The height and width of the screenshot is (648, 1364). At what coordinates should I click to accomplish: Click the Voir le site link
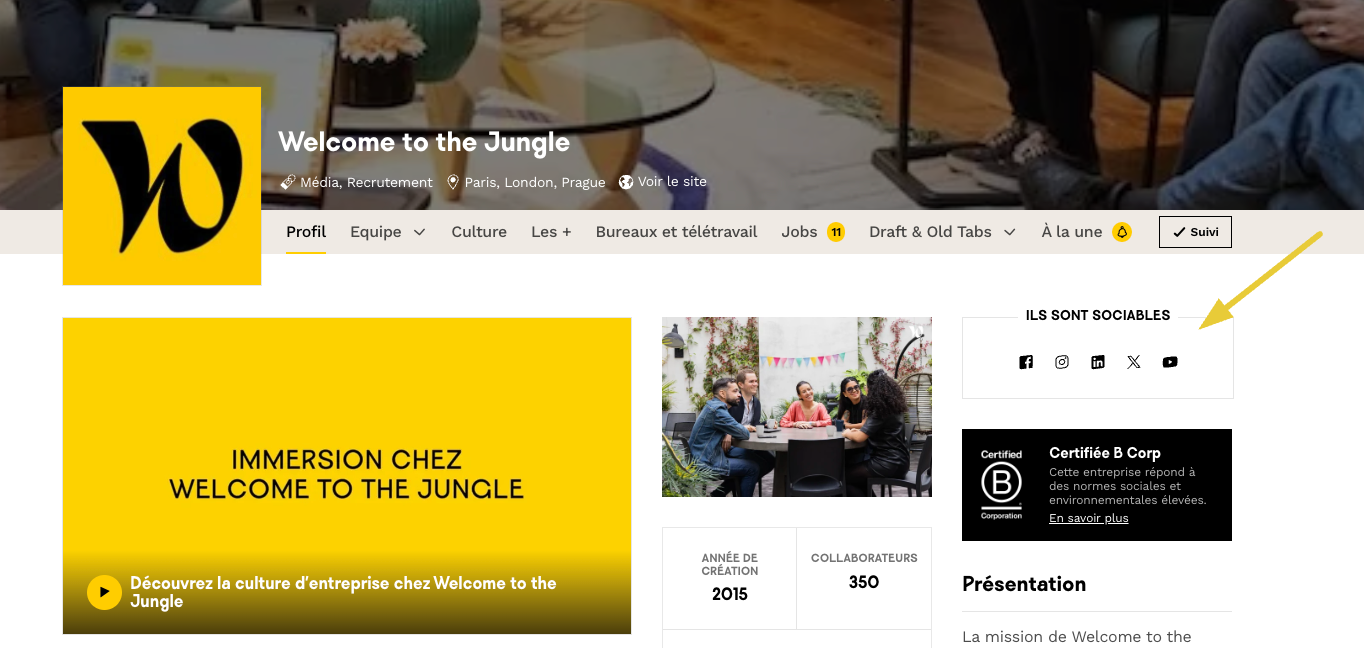pyautogui.click(x=672, y=182)
